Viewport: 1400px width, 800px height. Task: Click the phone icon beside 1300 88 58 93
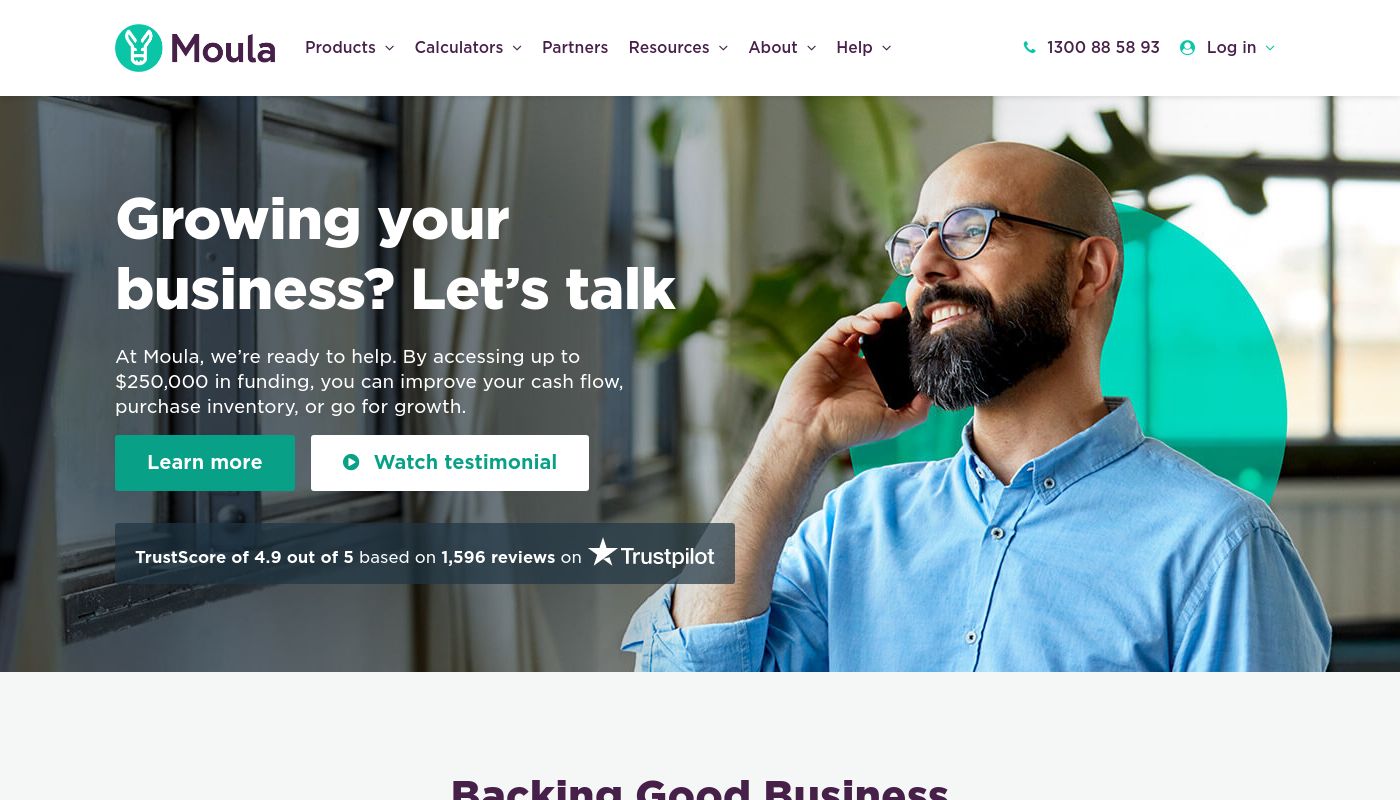pyautogui.click(x=1029, y=48)
